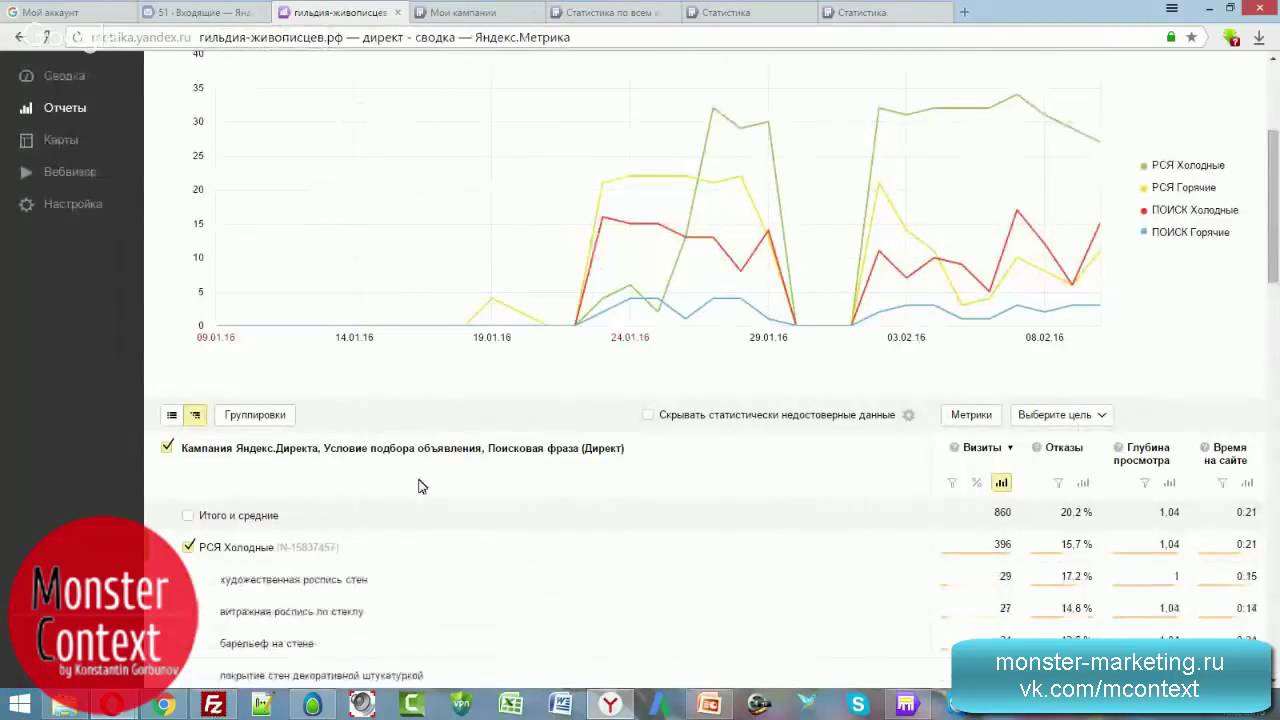
Task: Open Chrome from the taskbar
Action: [164, 704]
